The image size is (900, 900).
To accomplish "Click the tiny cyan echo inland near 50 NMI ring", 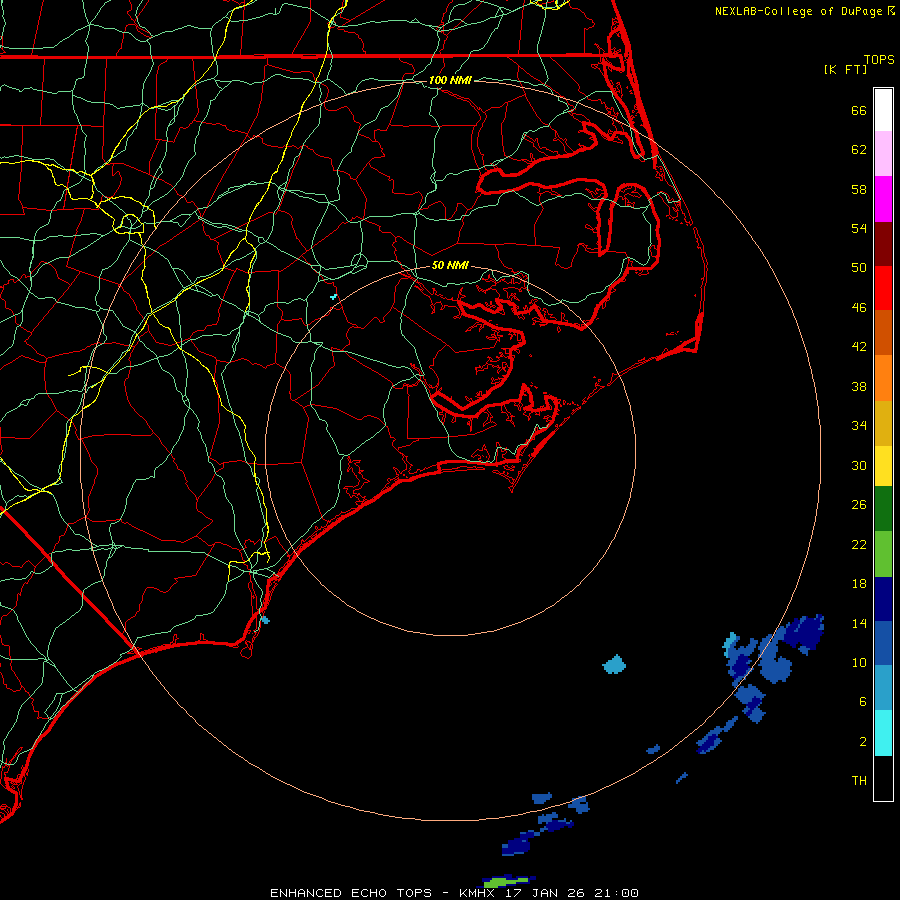I will (x=333, y=297).
